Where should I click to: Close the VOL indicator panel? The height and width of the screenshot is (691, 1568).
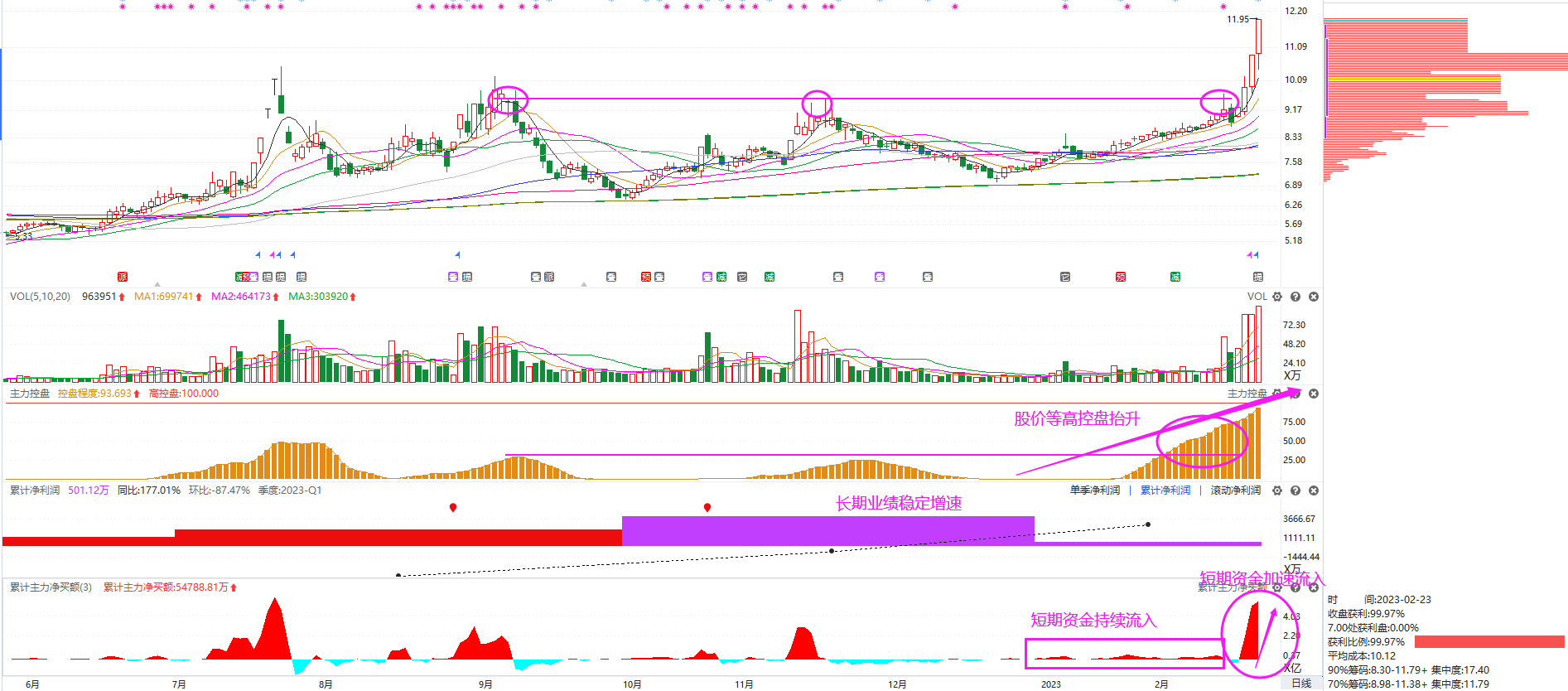coord(1314,297)
